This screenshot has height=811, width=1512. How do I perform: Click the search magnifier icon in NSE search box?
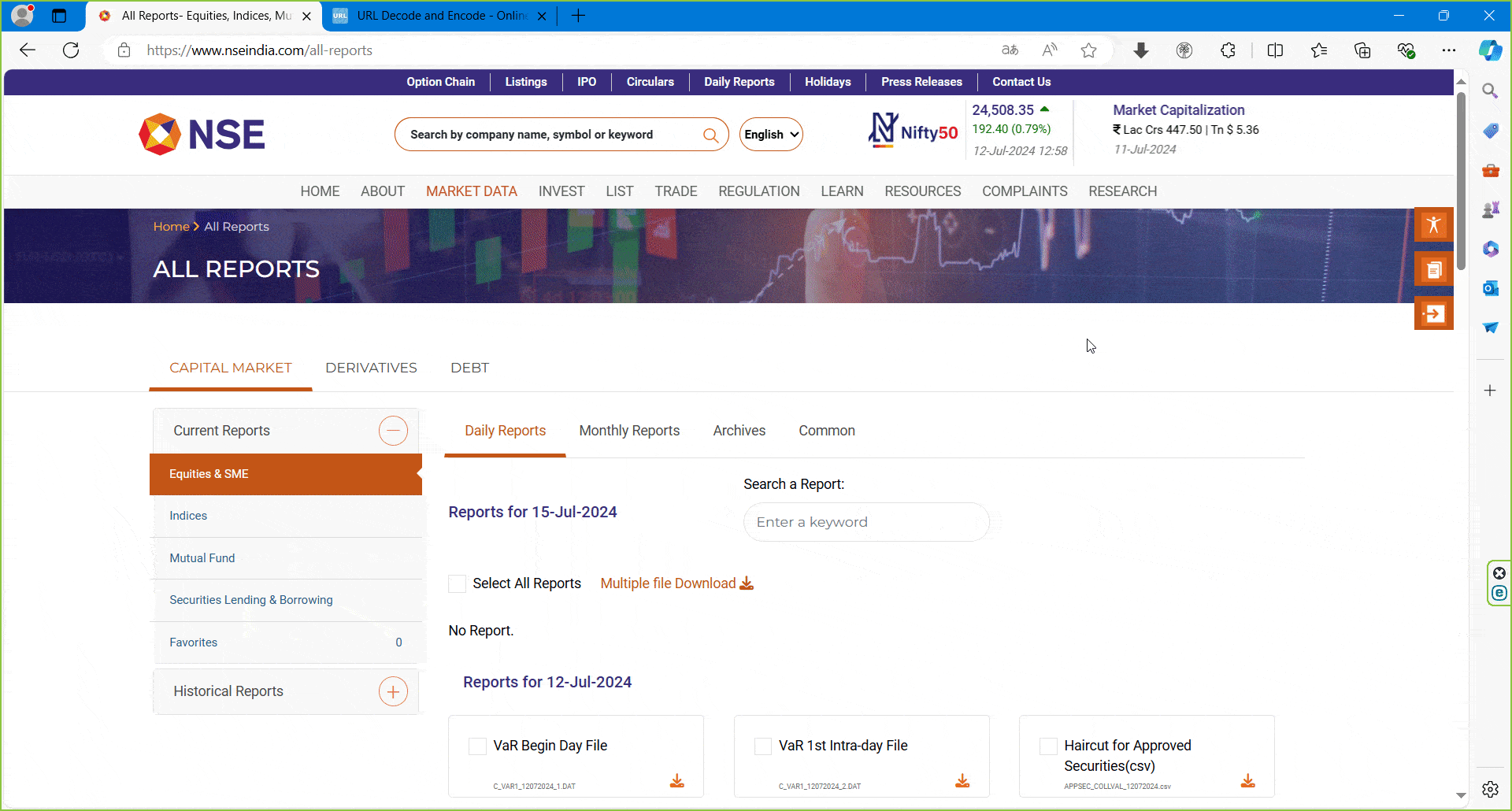click(x=710, y=135)
